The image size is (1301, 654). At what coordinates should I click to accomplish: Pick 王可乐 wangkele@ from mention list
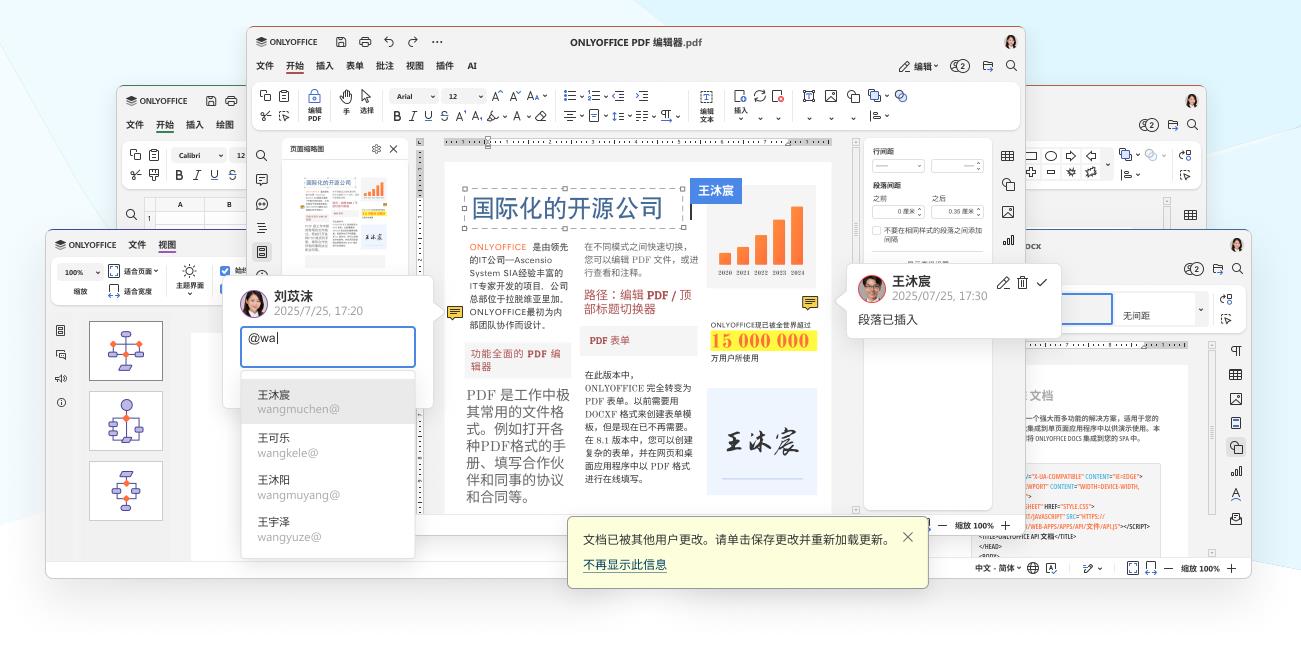(327, 445)
